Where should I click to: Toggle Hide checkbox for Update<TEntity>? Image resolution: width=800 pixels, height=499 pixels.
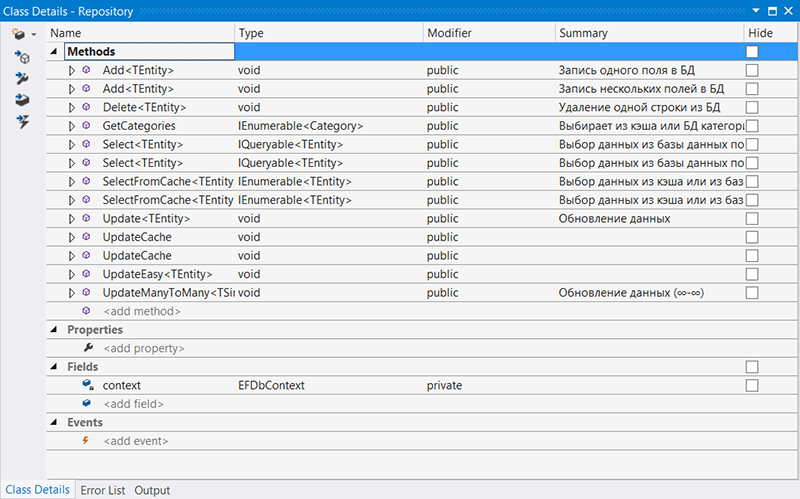tap(752, 218)
